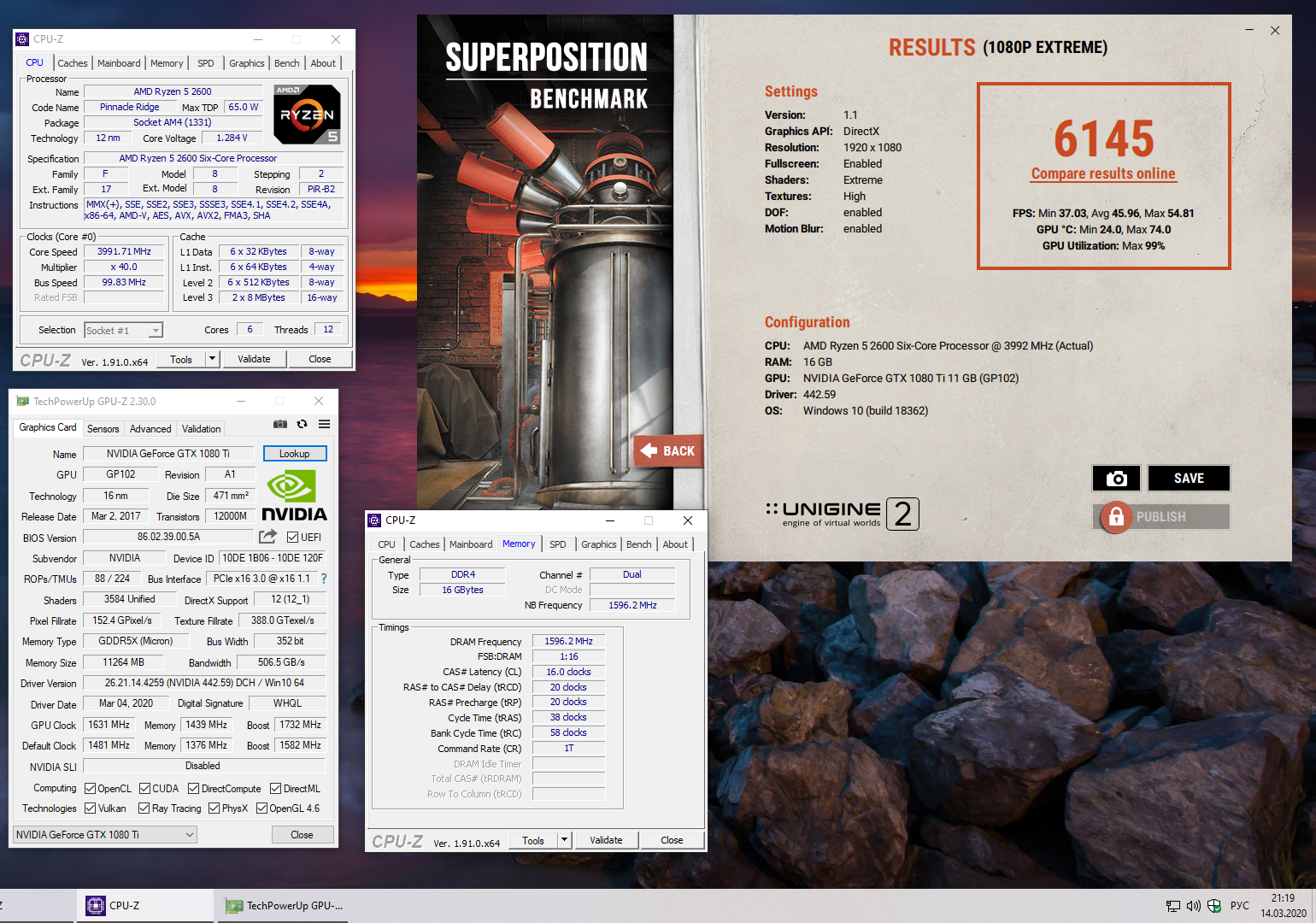Click Core Speed value 3991.71 MHz
The width and height of the screenshot is (1316, 923).
[124, 252]
